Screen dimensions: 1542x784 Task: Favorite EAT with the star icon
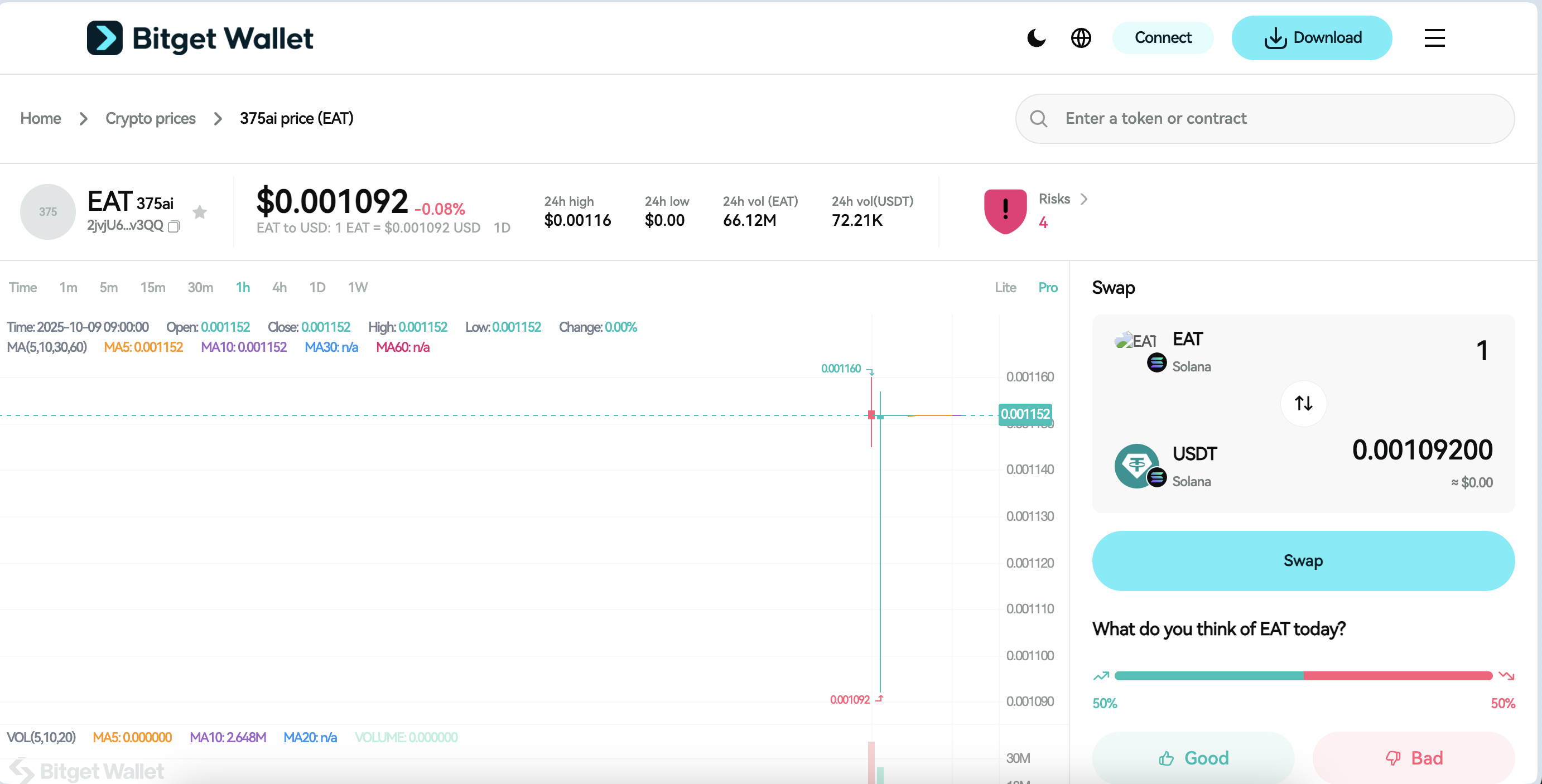pyautogui.click(x=200, y=212)
